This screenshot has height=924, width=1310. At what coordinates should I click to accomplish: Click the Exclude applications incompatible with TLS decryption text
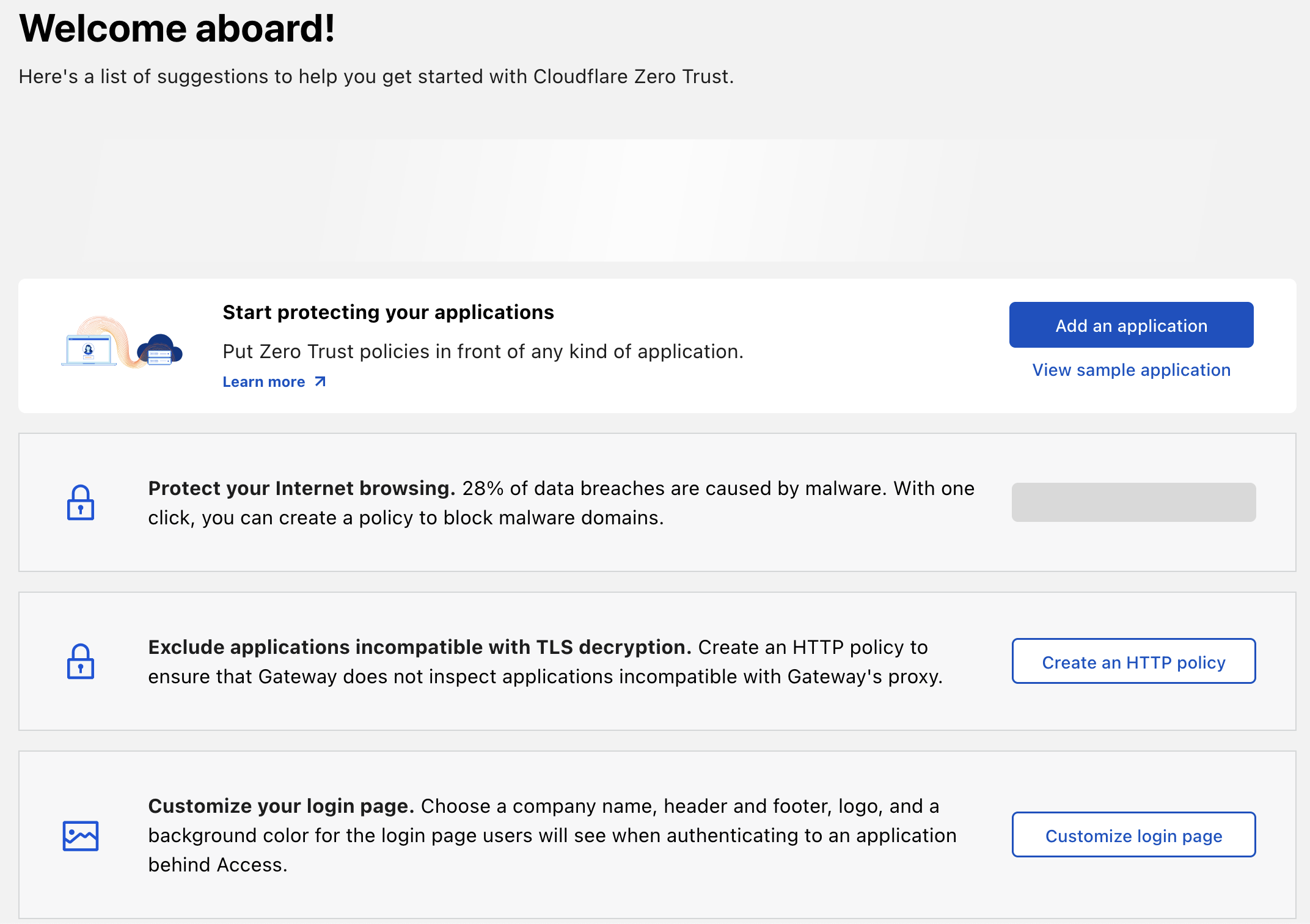(419, 647)
